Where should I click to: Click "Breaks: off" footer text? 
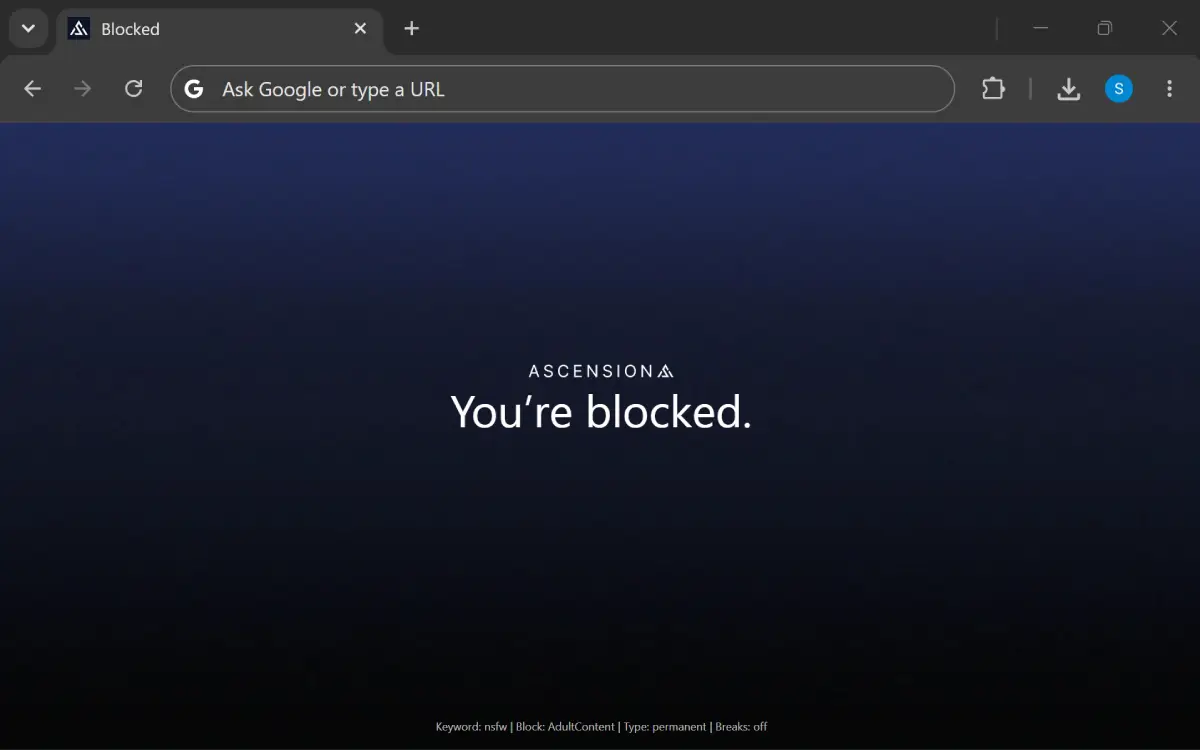point(741,727)
